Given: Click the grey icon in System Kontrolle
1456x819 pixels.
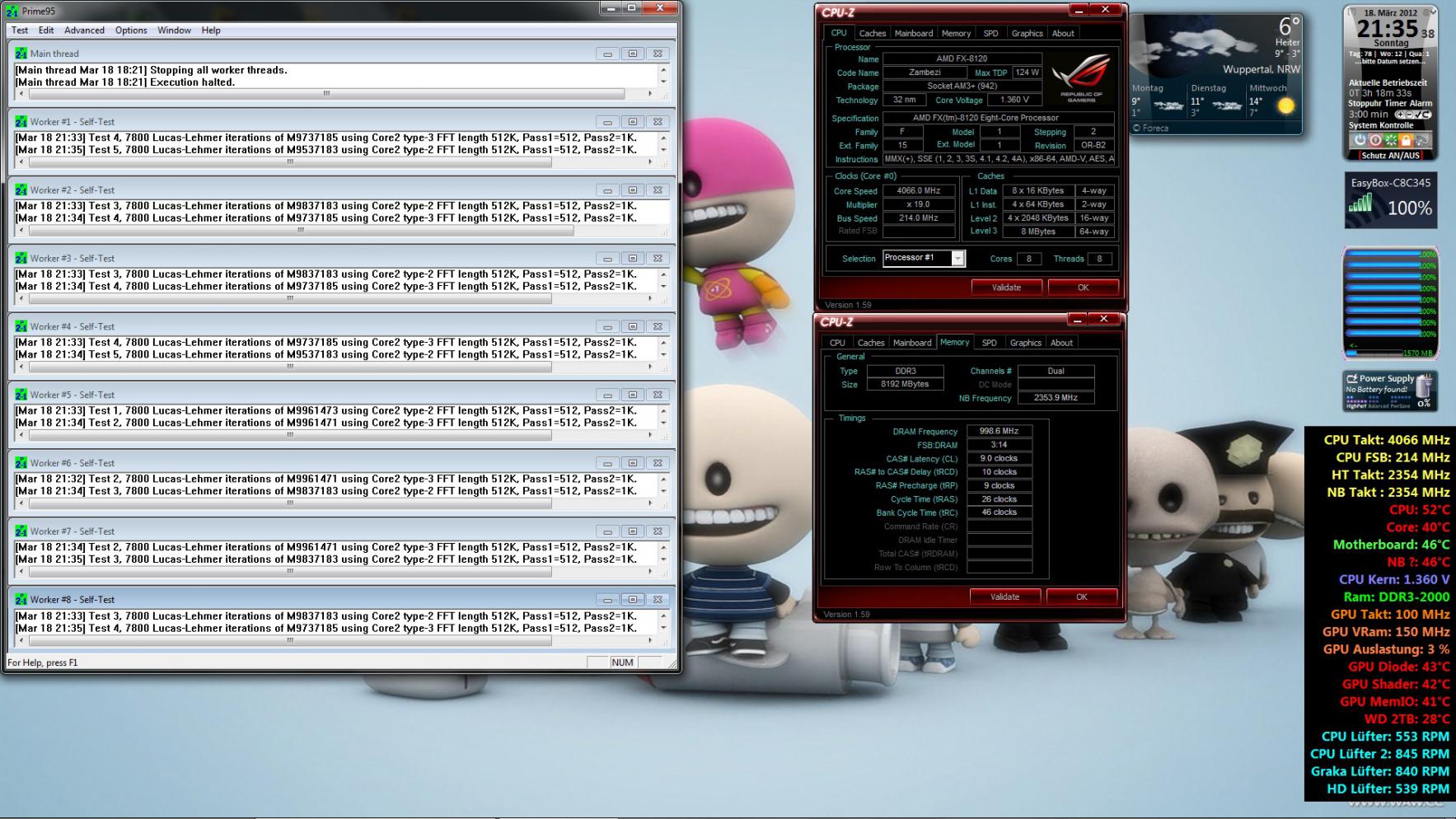Looking at the screenshot, I should [x=1422, y=140].
